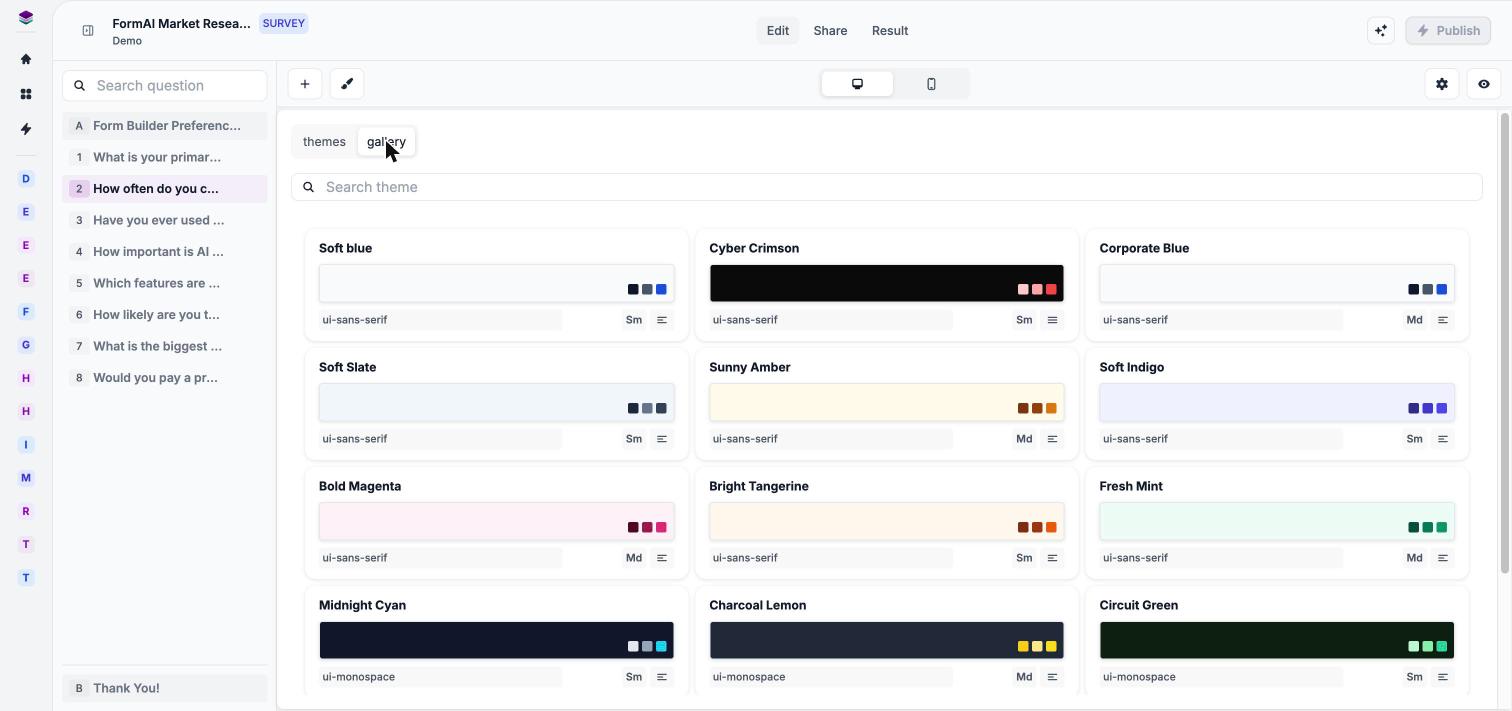1512x711 pixels.
Task: Click Md size label on Corporate Blue
Action: coord(1414,320)
